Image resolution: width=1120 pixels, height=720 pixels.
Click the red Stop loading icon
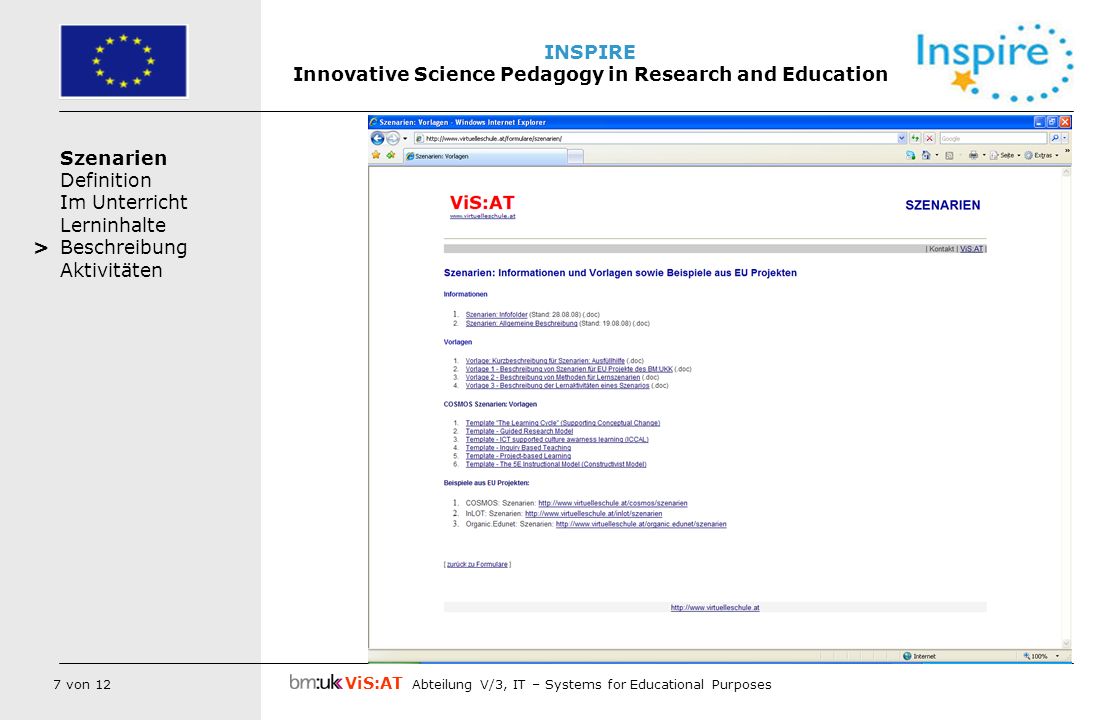point(929,139)
